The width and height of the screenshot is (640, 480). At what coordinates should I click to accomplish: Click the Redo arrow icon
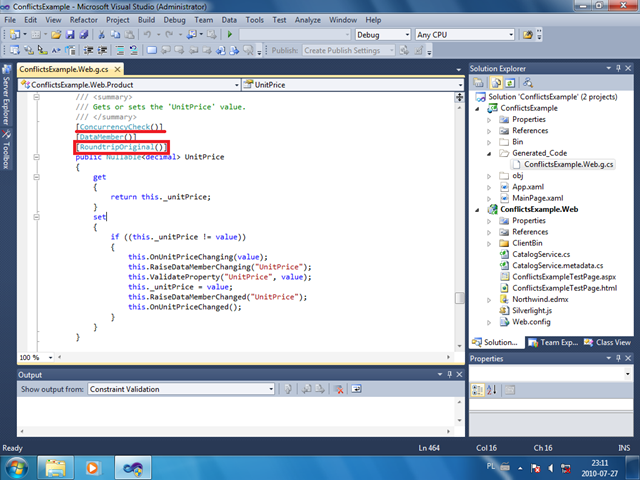click(169, 35)
